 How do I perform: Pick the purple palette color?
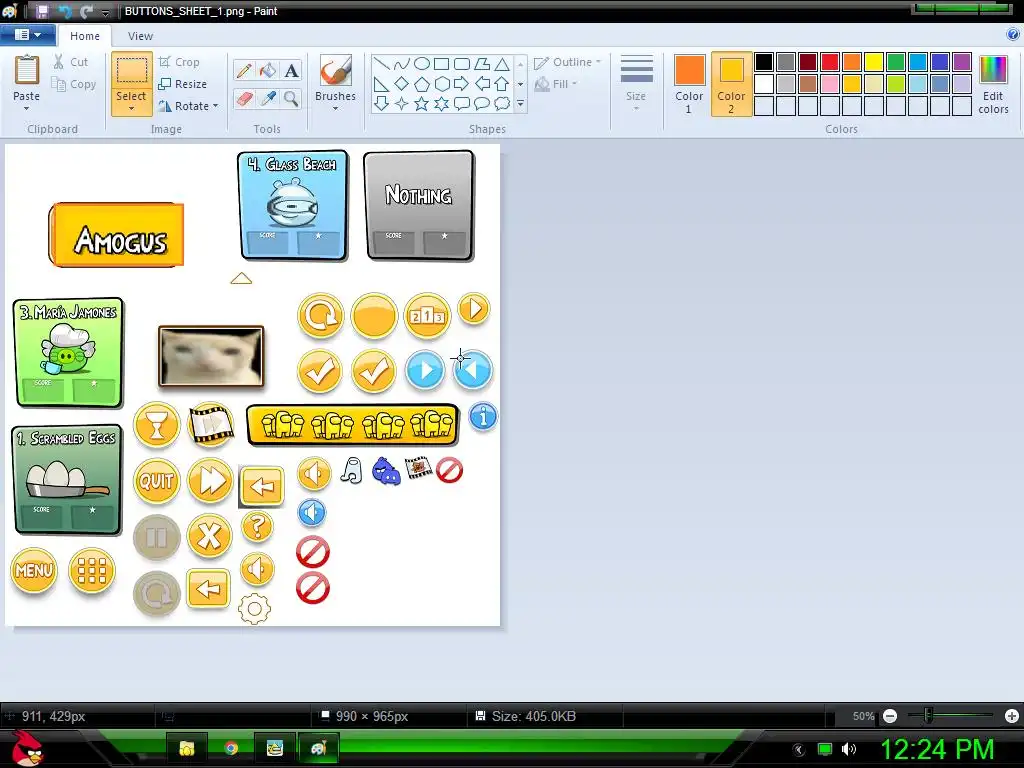(x=962, y=62)
